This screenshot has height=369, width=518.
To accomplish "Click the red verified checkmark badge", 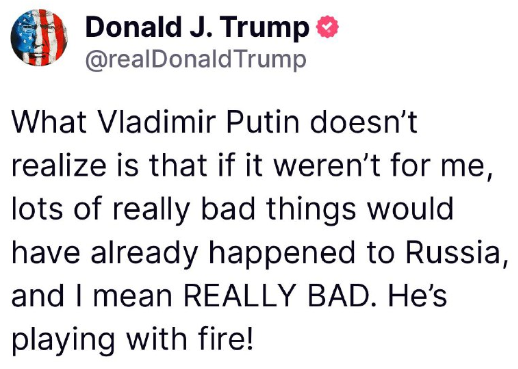I will coord(327,27).
